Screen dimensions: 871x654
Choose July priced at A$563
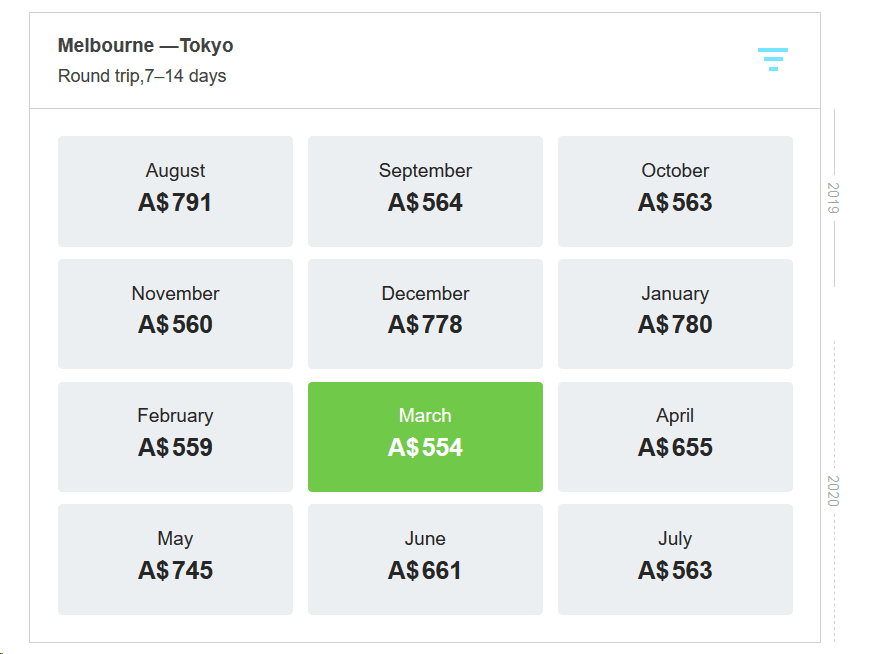tap(675, 559)
